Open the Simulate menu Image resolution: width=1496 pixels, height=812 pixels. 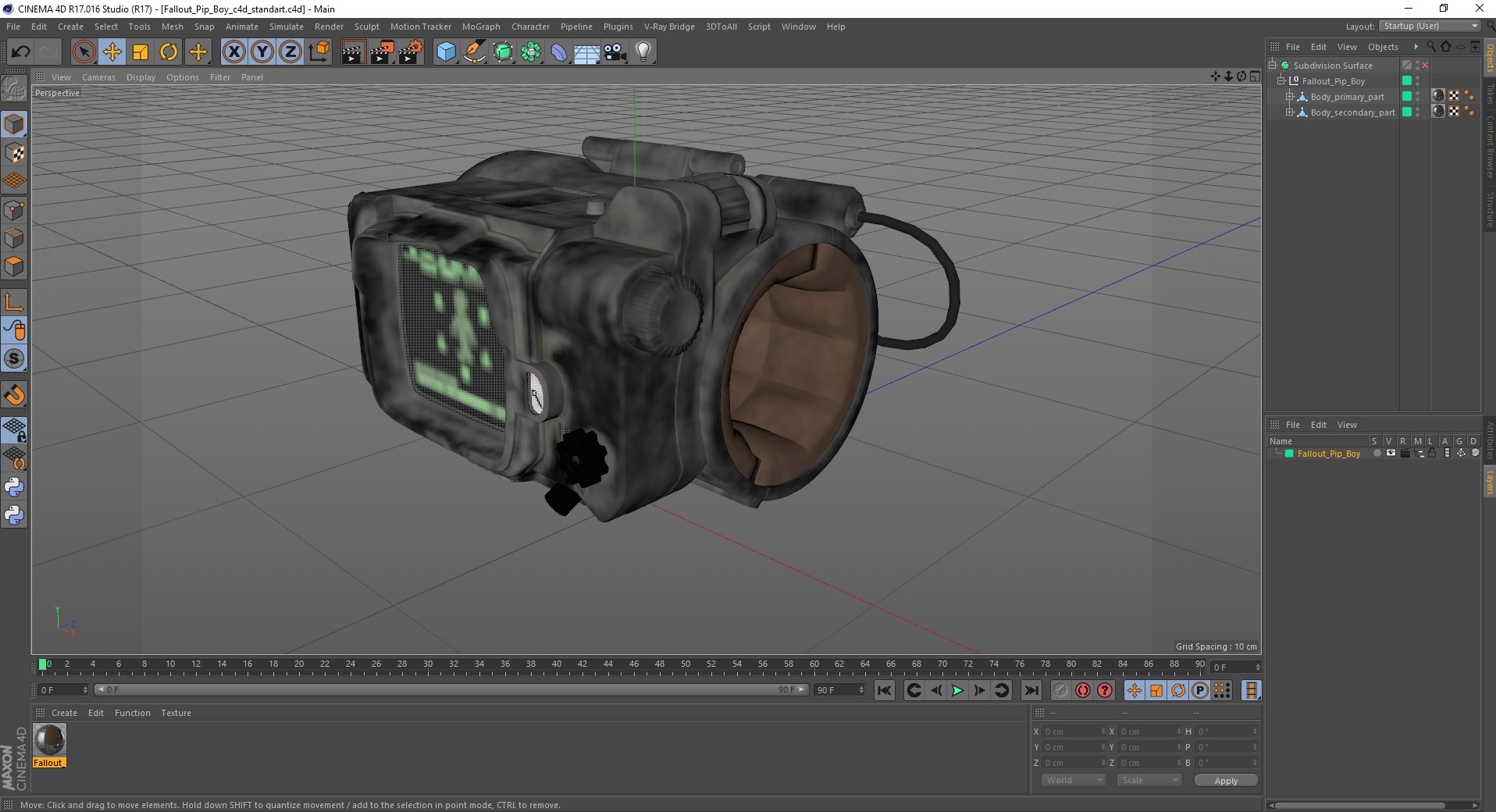point(287,27)
